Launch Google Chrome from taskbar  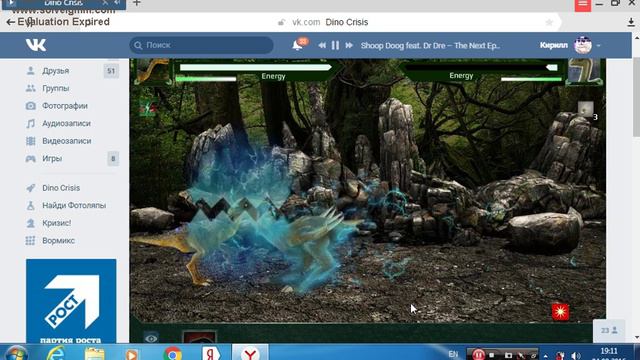coord(173,354)
